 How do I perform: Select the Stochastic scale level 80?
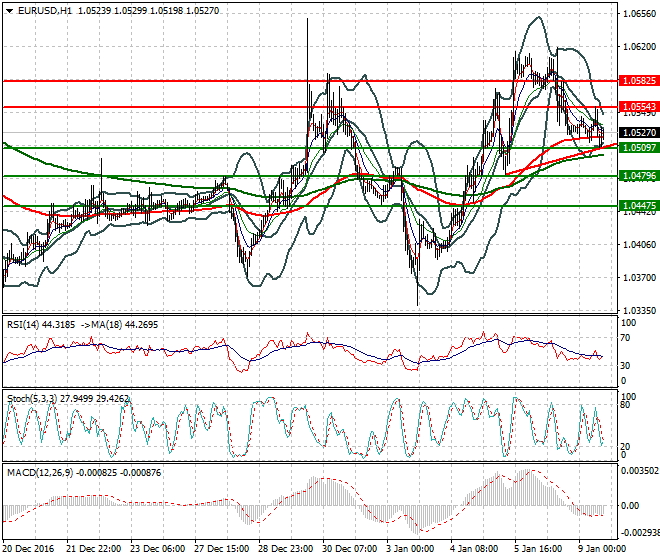[x=625, y=405]
